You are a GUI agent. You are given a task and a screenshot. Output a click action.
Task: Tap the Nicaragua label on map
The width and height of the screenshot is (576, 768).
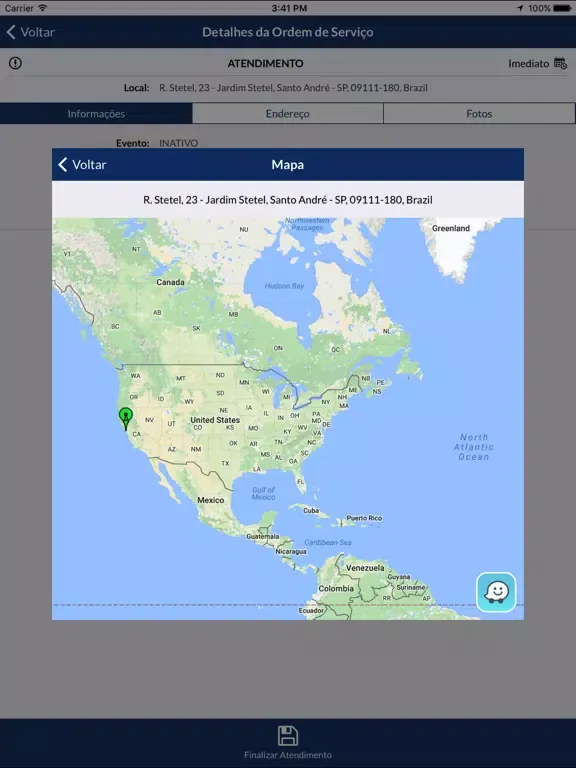(x=291, y=552)
